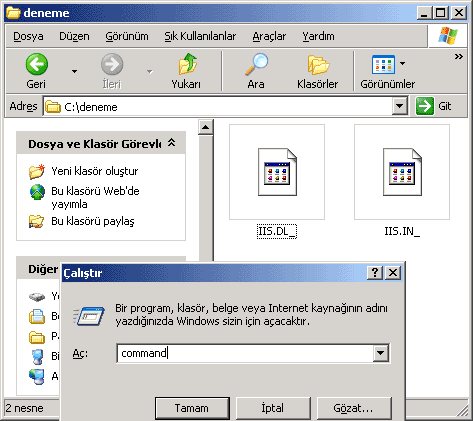473x421 pixels.
Task: Confirm the Run dialog with Tamam
Action: tap(192, 408)
